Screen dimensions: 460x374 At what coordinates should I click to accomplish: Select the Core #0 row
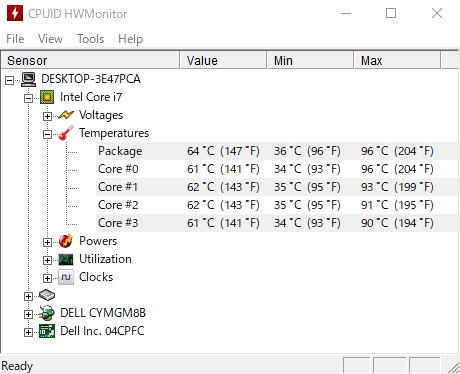point(277,169)
